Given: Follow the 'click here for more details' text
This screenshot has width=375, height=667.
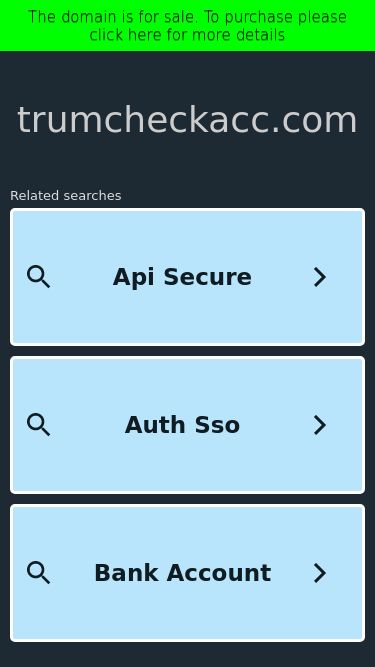Looking at the screenshot, I should pyautogui.click(x=187, y=35).
